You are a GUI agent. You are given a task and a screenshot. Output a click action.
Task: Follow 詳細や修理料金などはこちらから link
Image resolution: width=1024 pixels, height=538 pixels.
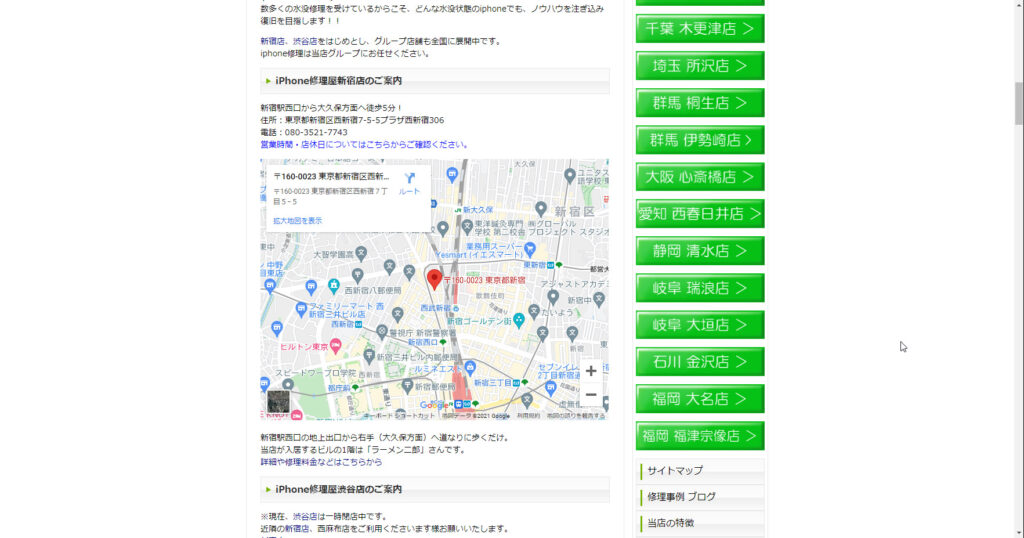[x=321, y=462]
